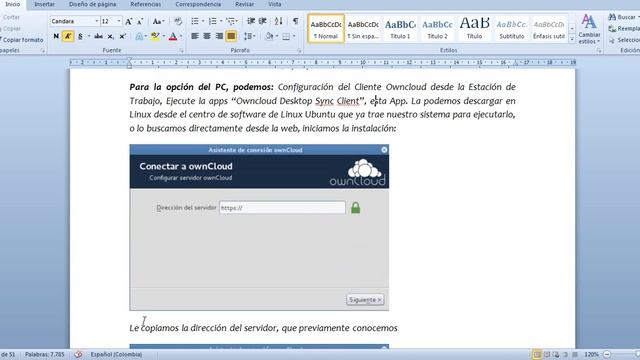Switch to the Inicio tab
Viewport: 640px width, 360px height.
point(13,4)
